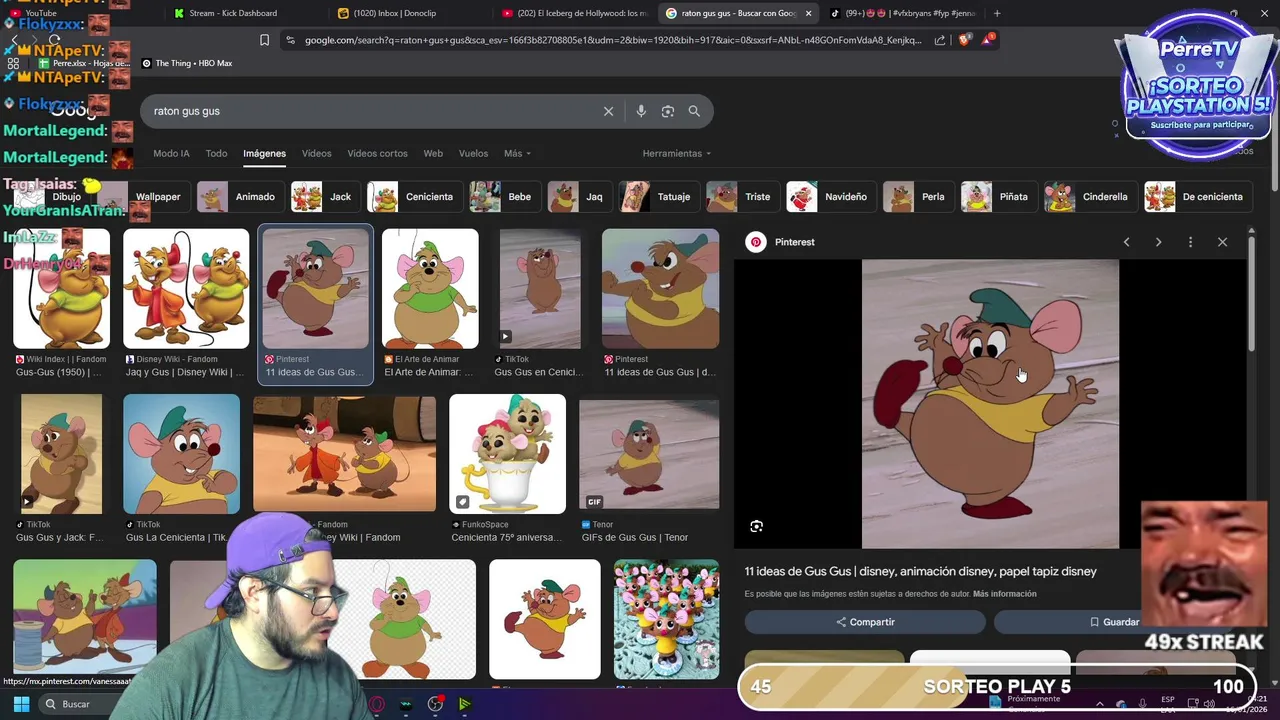Select the Imágenes results tab
This screenshot has width=1280, height=720.
(264, 153)
